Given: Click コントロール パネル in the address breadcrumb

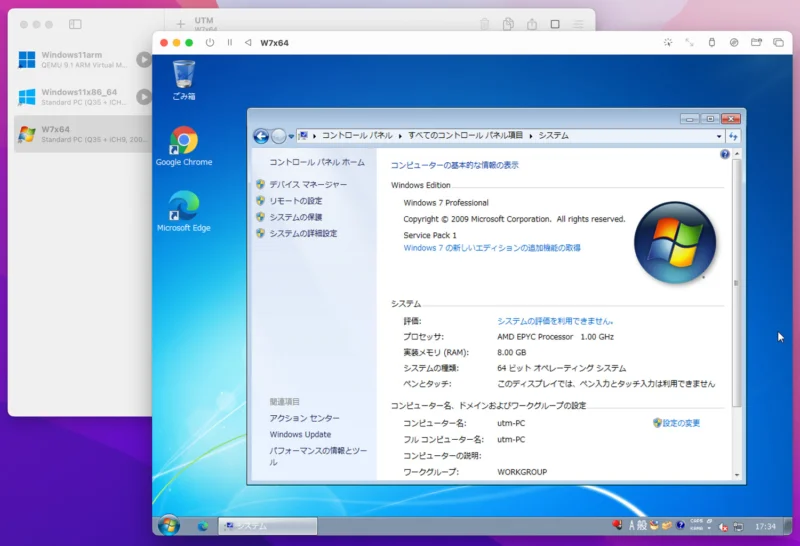Looking at the screenshot, I should (x=357, y=135).
